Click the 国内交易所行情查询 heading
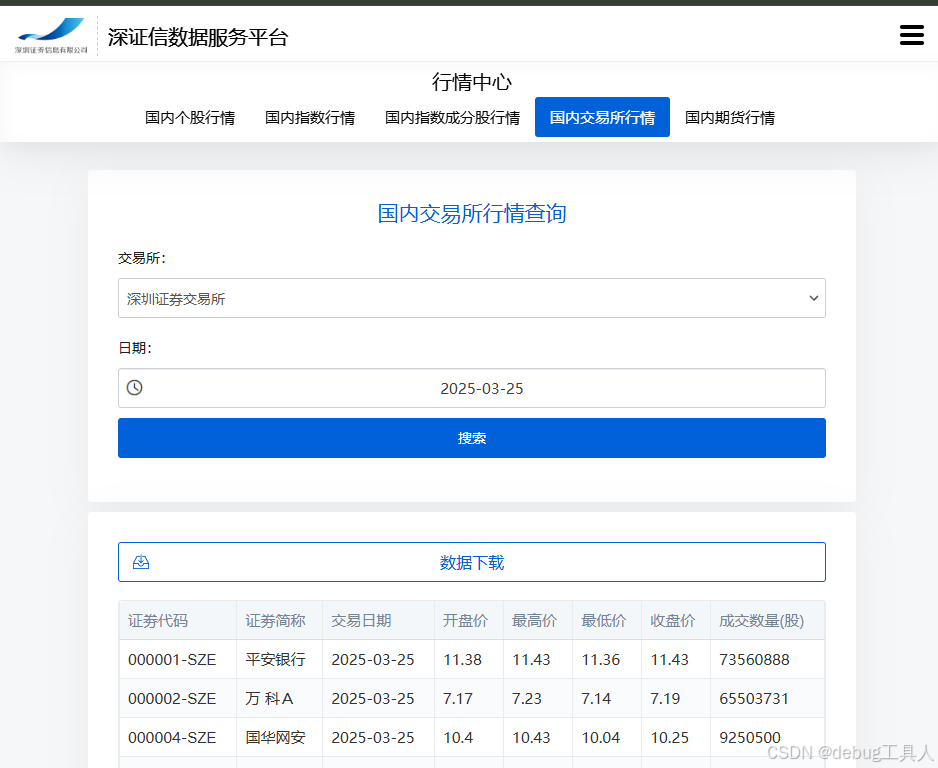This screenshot has width=938, height=768. [x=472, y=213]
